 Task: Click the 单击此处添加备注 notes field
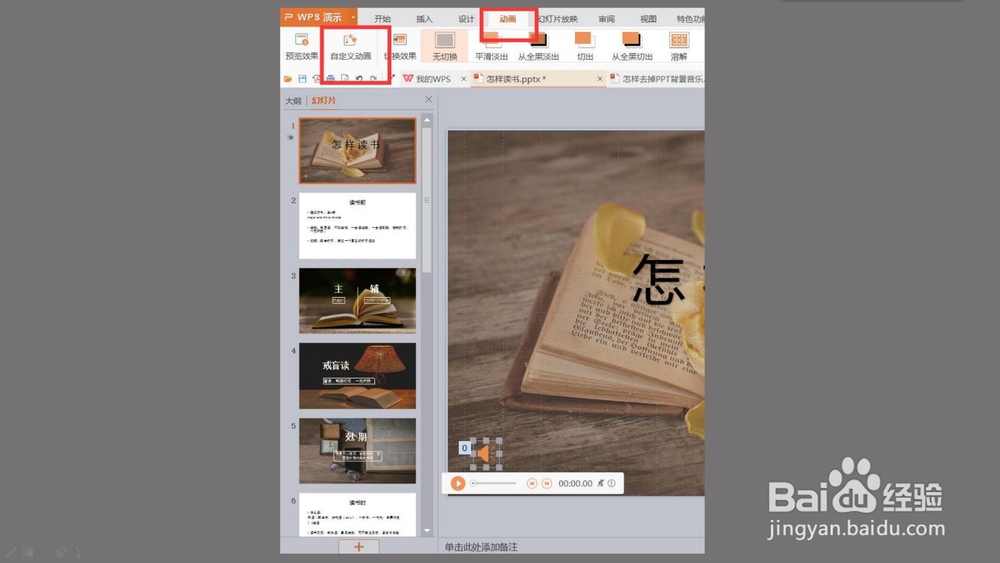tap(482, 547)
